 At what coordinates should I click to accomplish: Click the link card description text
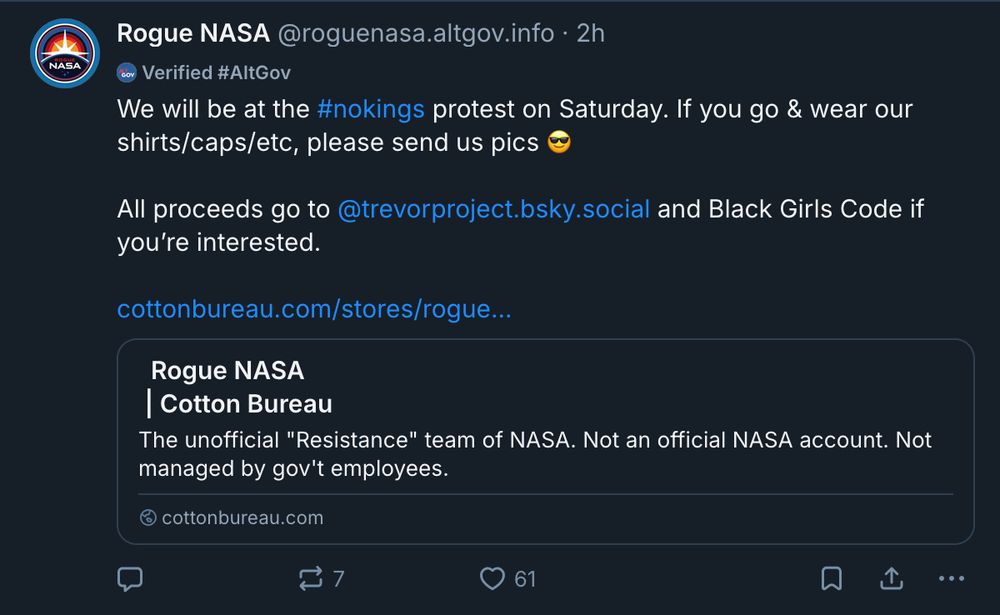click(535, 454)
